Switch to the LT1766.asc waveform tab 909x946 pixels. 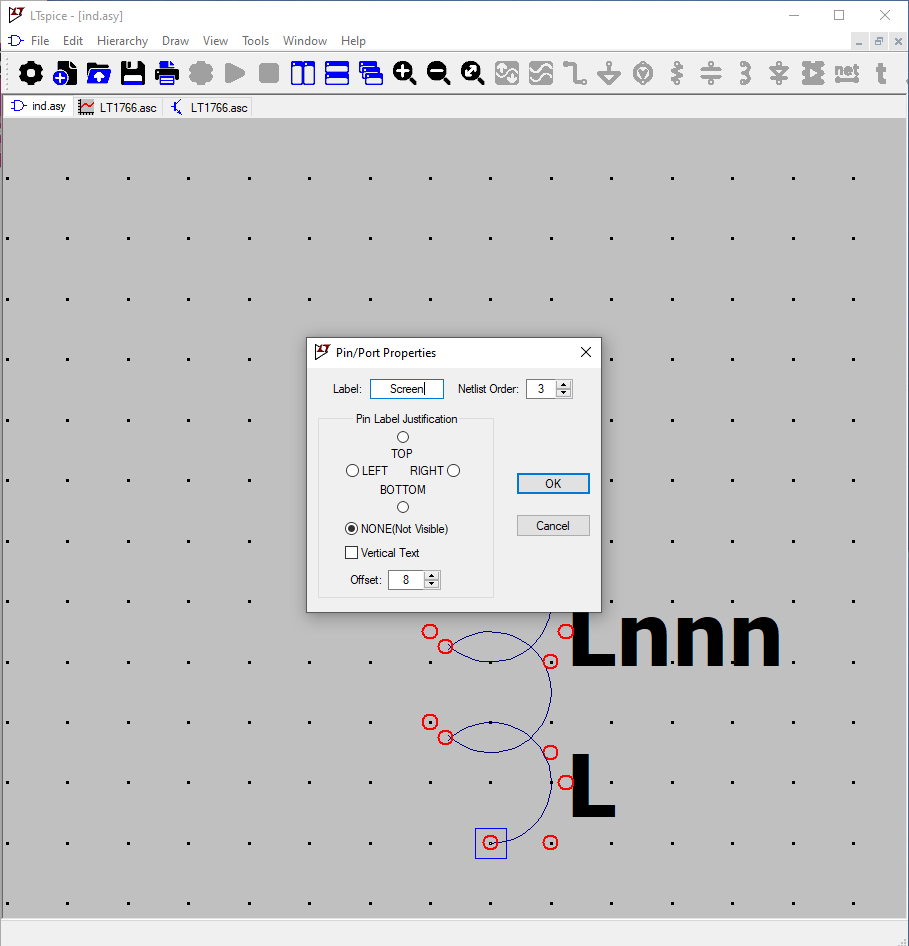tap(118, 107)
